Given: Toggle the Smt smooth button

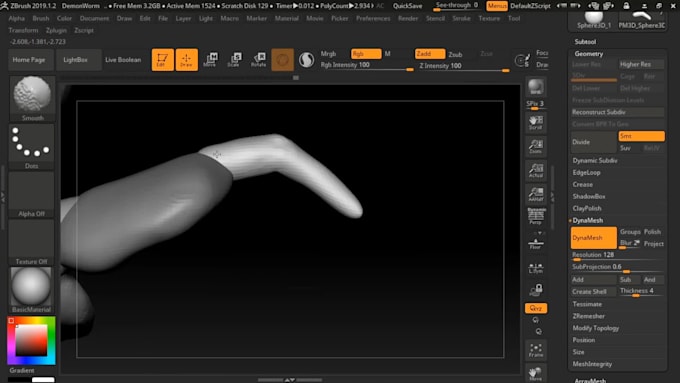Looking at the screenshot, I should [x=641, y=136].
